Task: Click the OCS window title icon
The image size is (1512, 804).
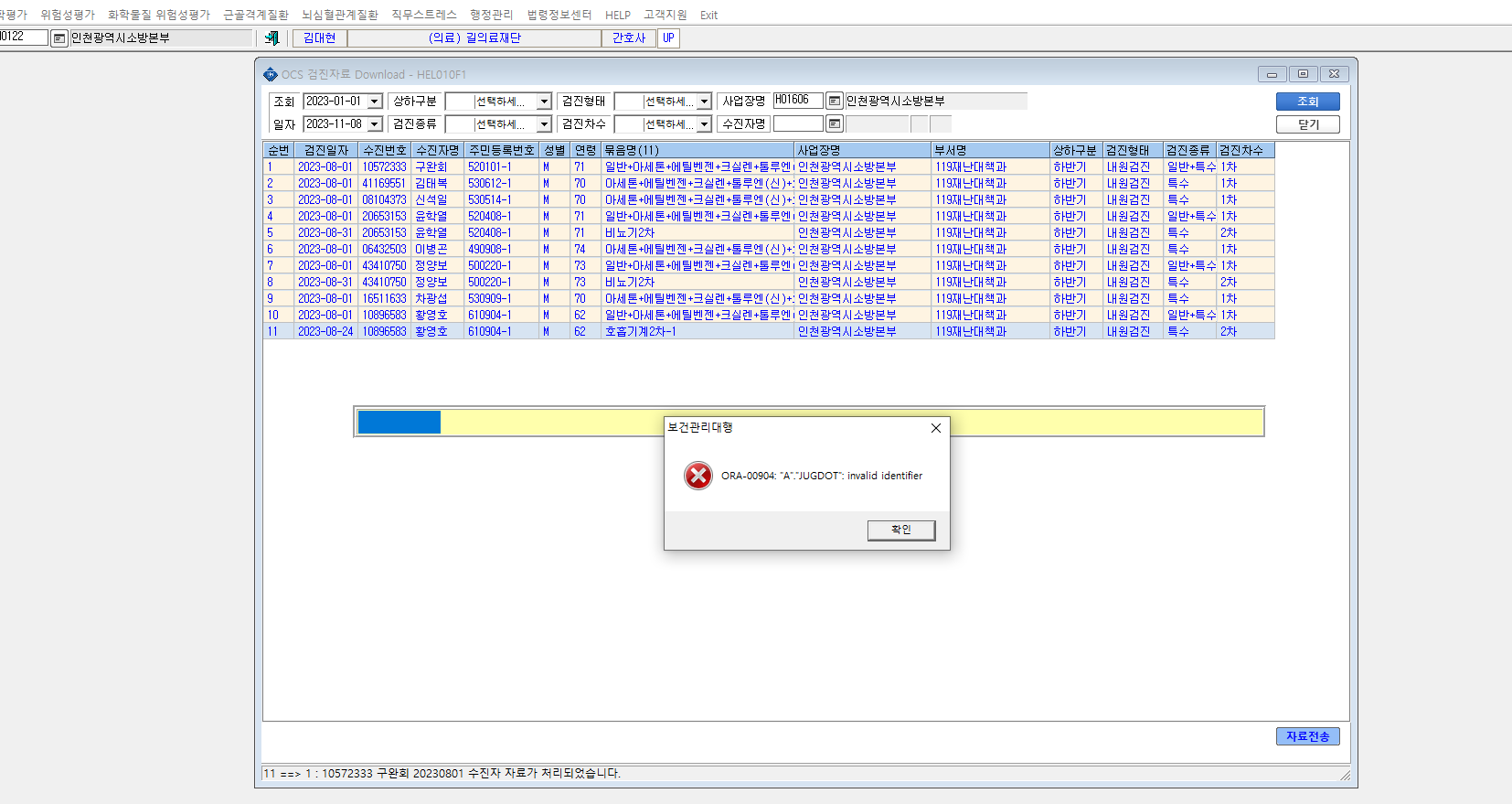Action: (x=271, y=74)
